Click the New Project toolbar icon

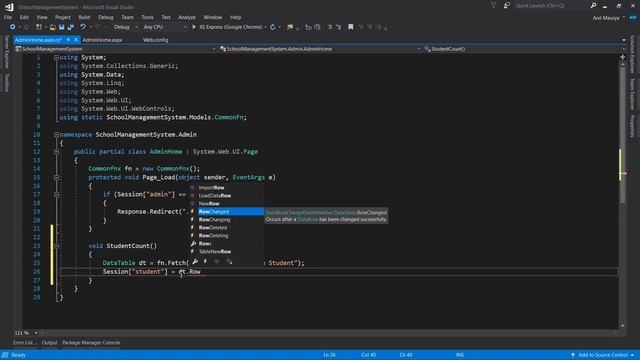(39, 27)
